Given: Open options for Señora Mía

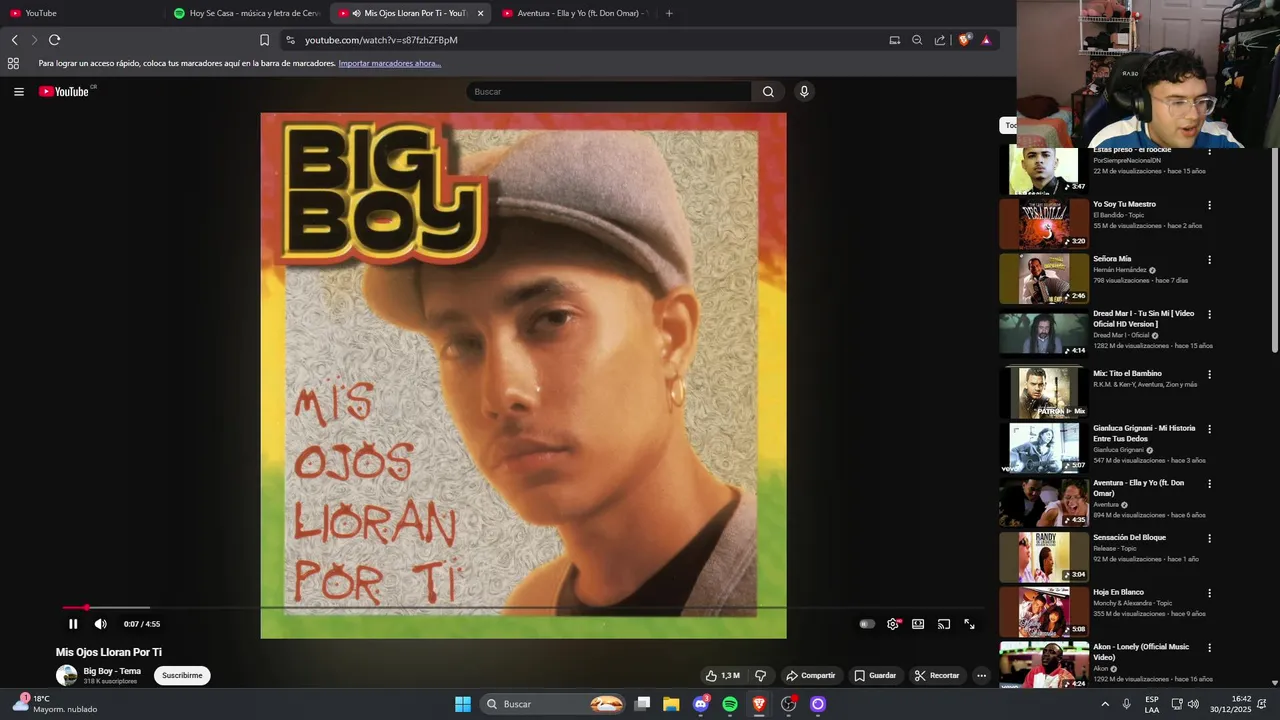Looking at the screenshot, I should point(1209,260).
